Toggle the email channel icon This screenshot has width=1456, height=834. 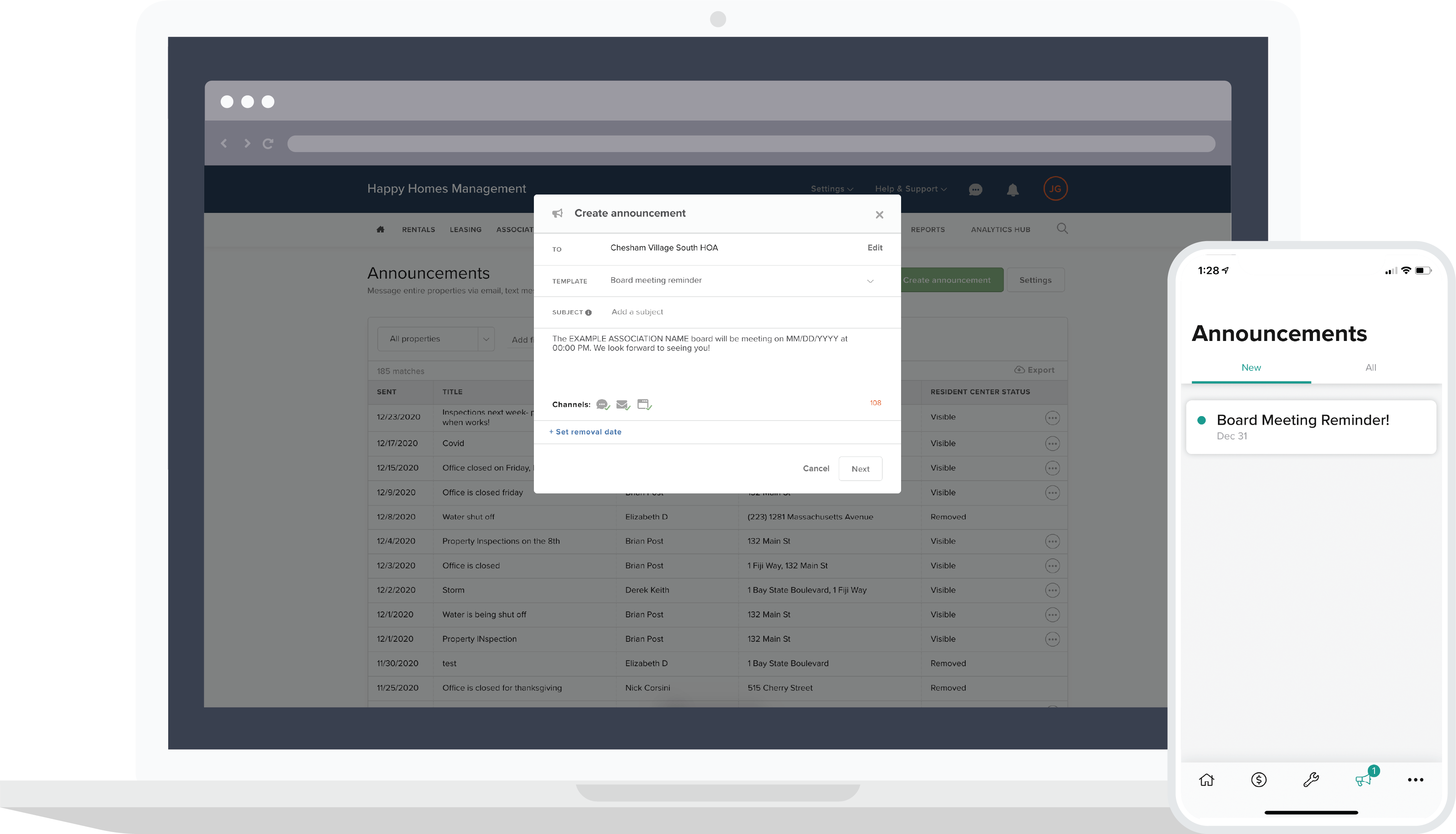(x=623, y=404)
